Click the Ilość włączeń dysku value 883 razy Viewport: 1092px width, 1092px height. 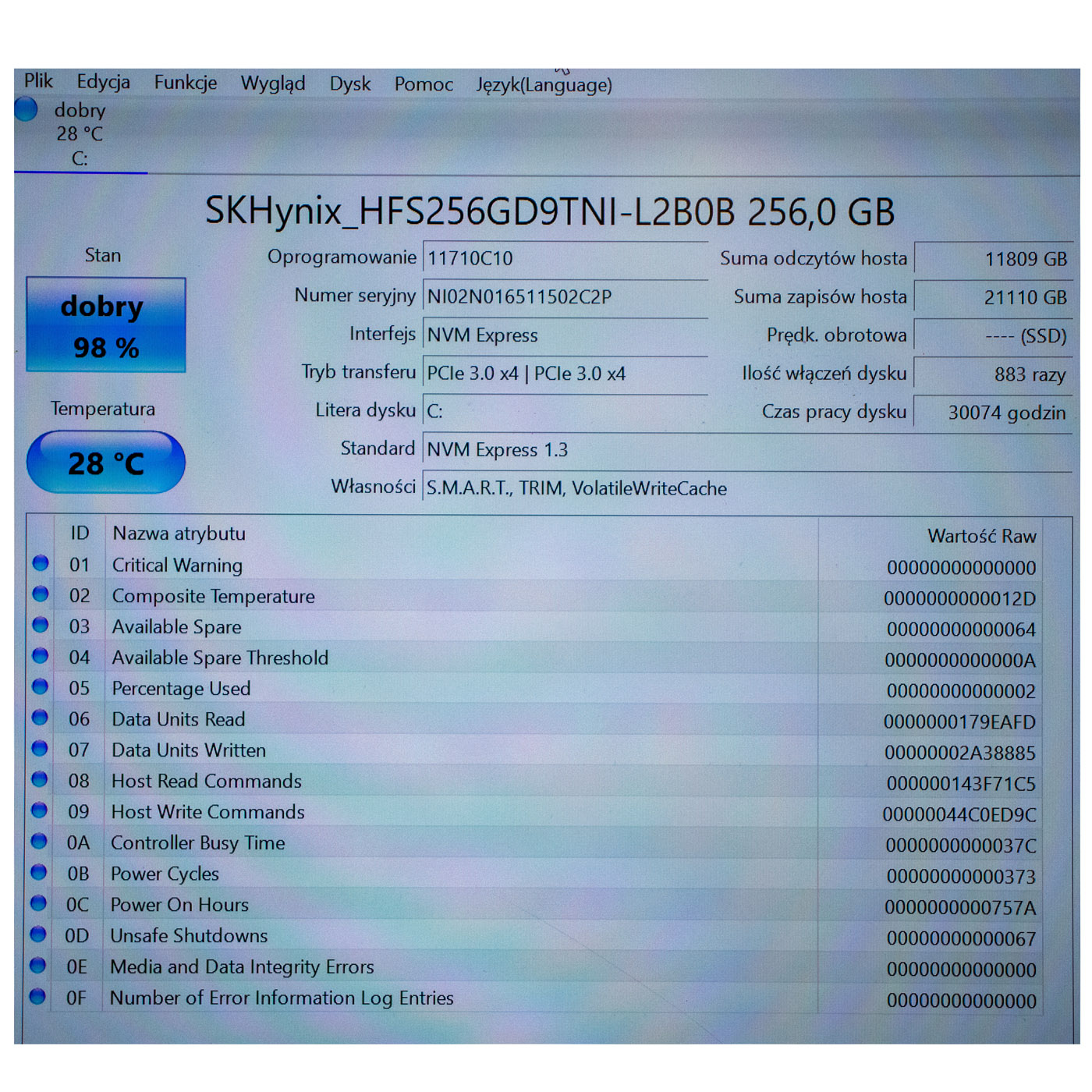coord(993,374)
